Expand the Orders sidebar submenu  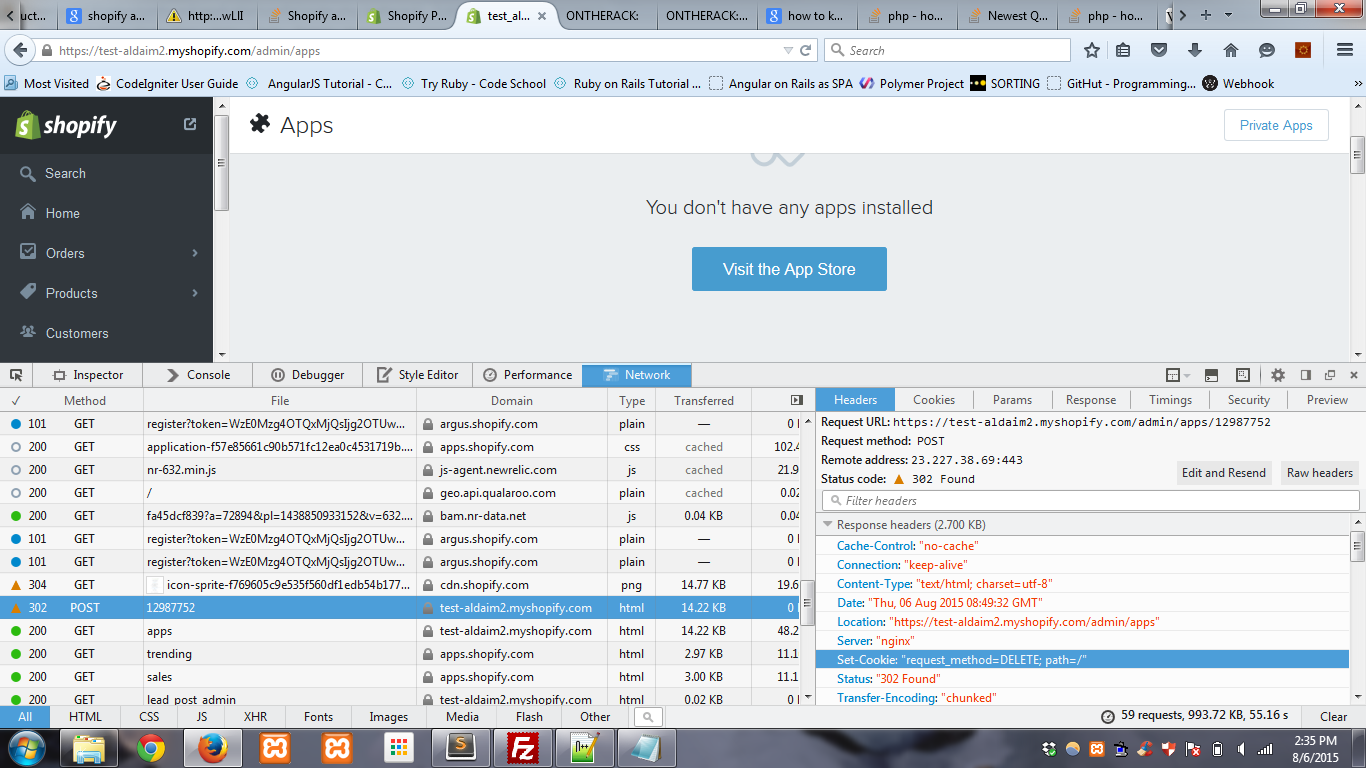[x=195, y=253]
